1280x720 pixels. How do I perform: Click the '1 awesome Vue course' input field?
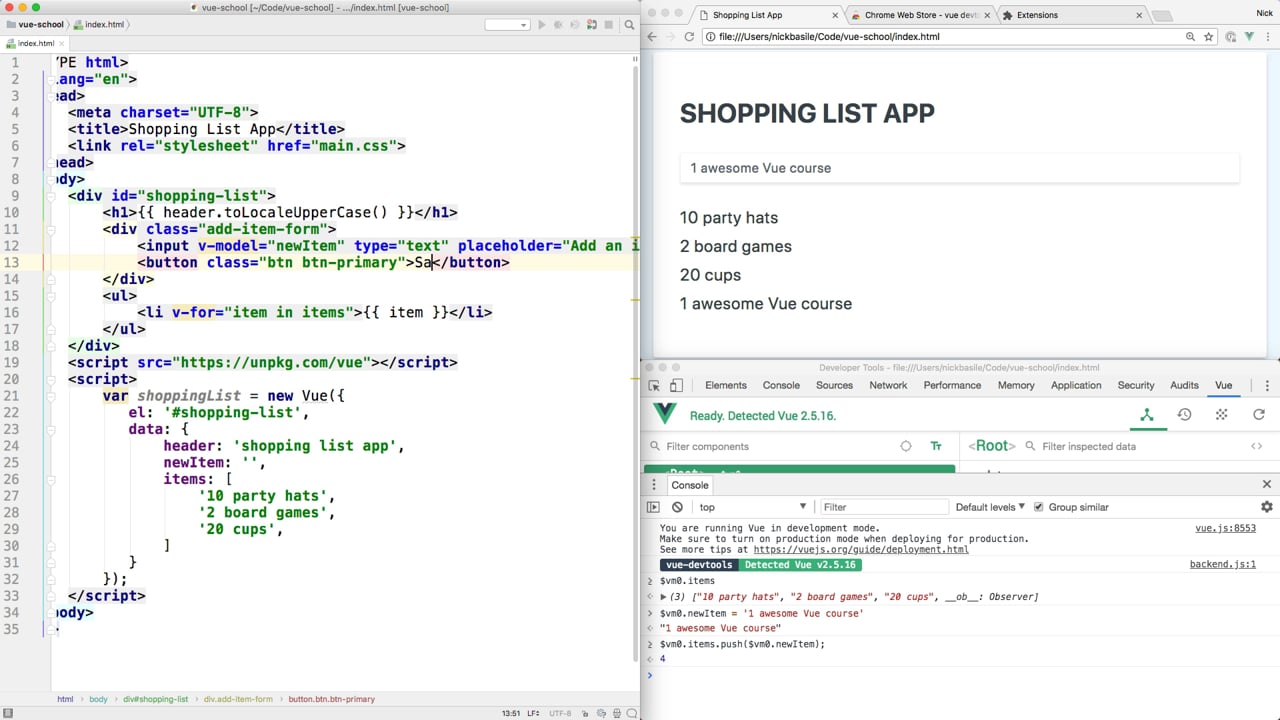959,168
